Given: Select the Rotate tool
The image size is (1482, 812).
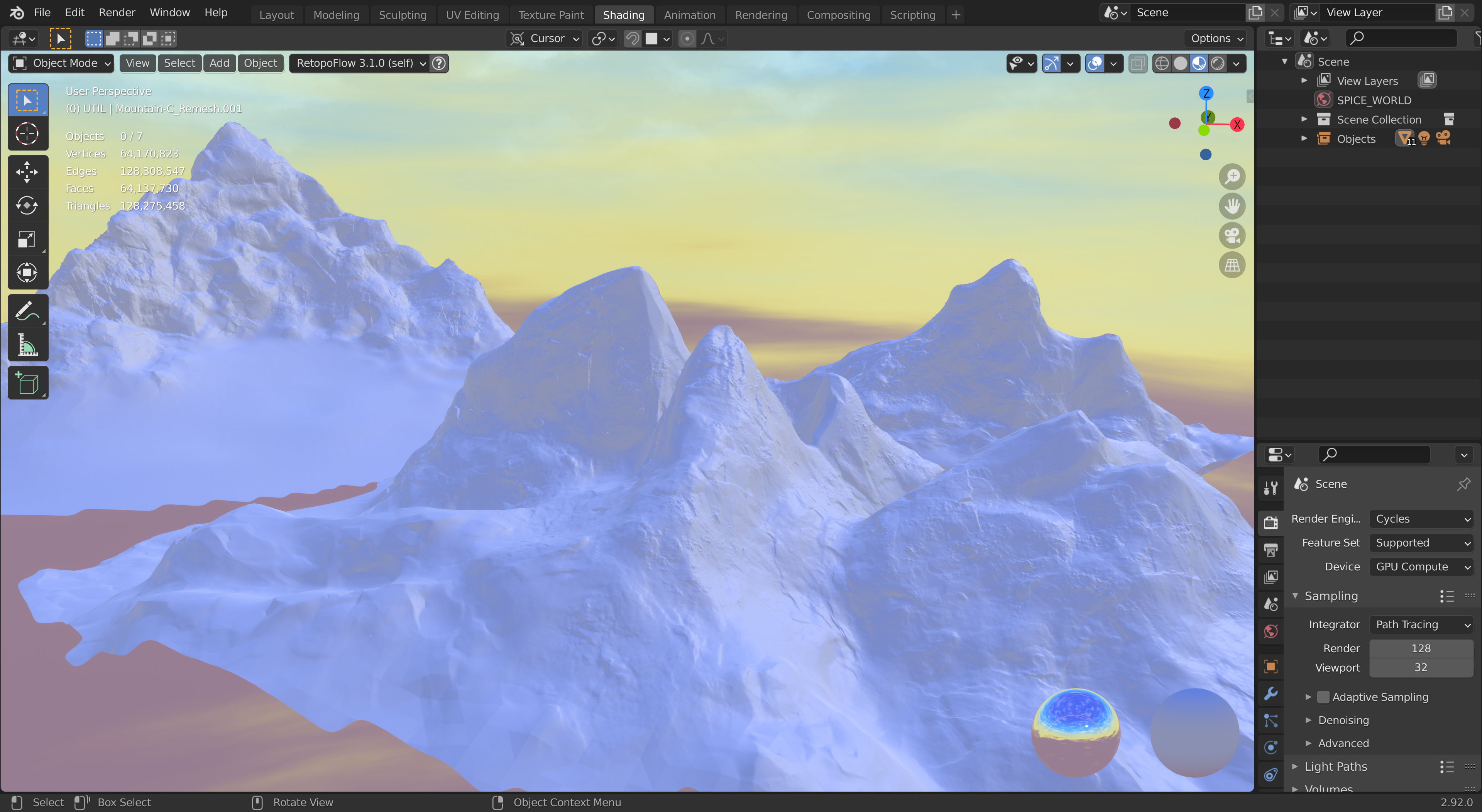Looking at the screenshot, I should [x=27, y=205].
